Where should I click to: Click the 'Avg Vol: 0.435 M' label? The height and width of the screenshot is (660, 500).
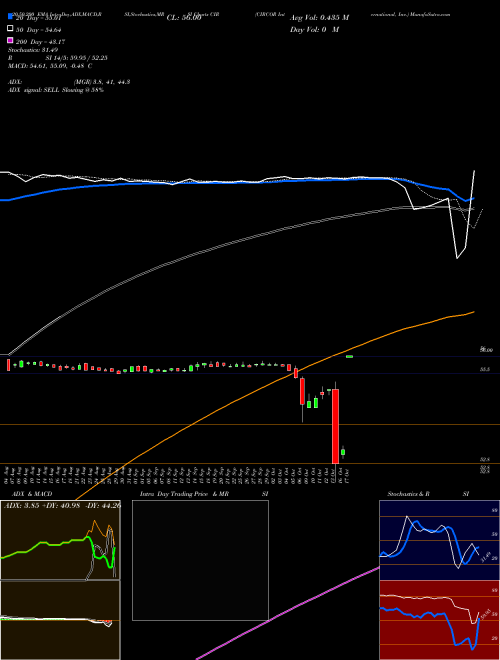click(319, 18)
